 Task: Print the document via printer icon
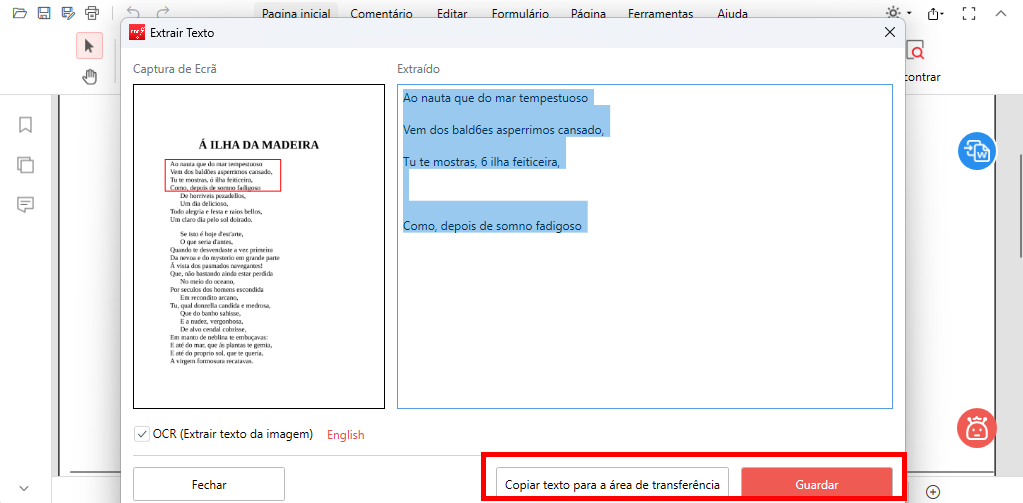coord(92,12)
